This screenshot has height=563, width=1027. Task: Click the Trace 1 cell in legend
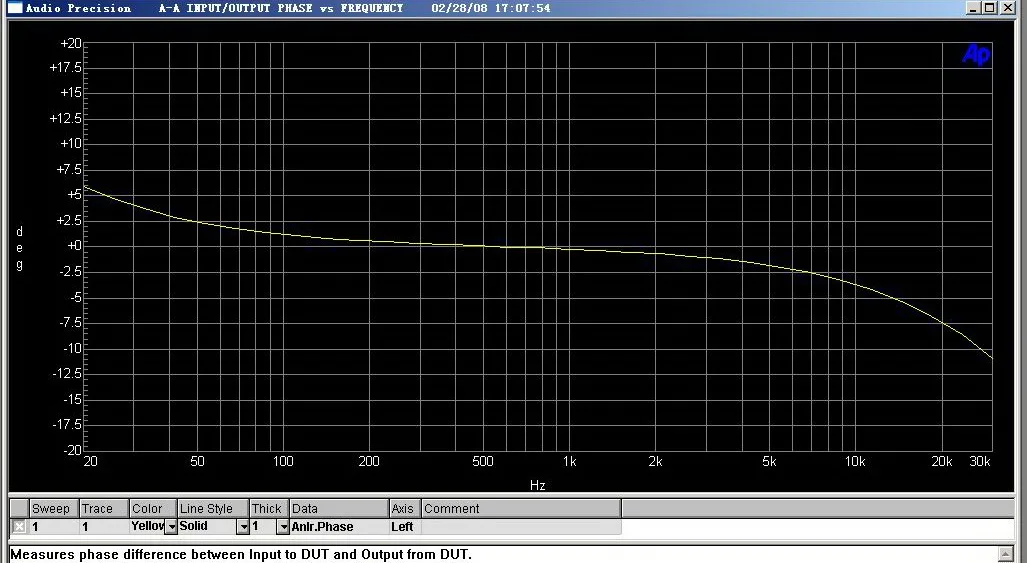[x=103, y=526]
